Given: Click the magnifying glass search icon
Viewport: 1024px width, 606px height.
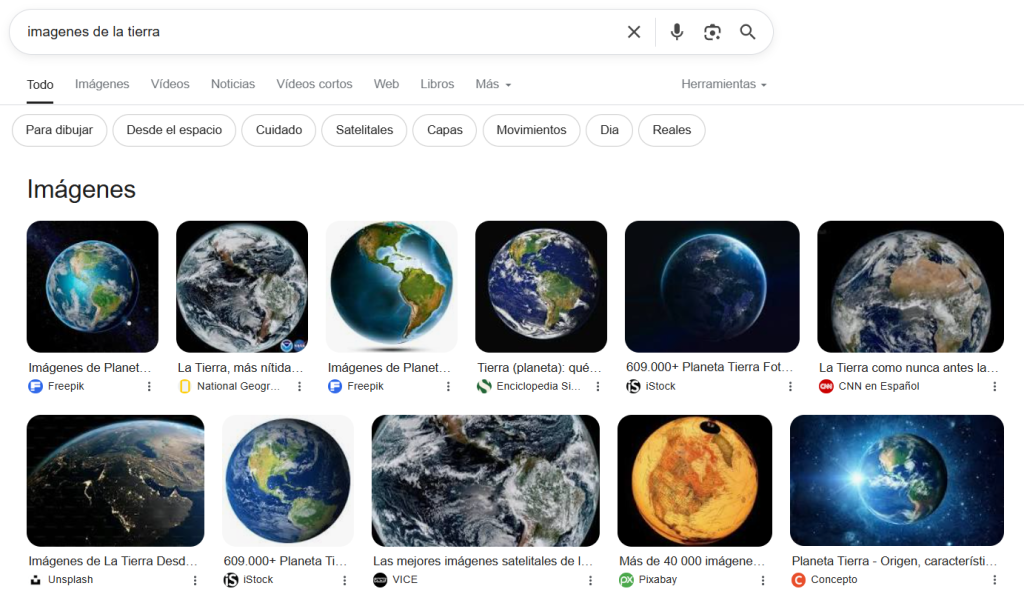Looking at the screenshot, I should (748, 32).
